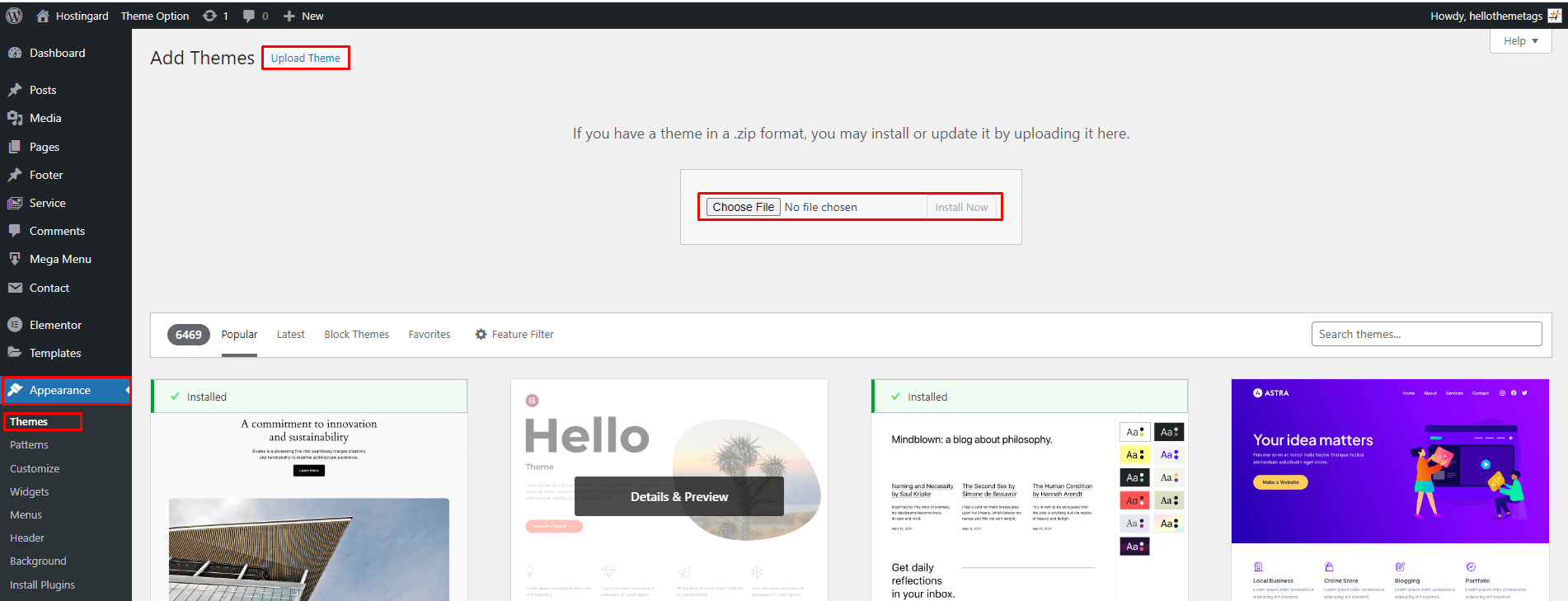Viewport: 1568px width, 601px height.
Task: Click the Elementor logo icon
Action: click(x=15, y=325)
